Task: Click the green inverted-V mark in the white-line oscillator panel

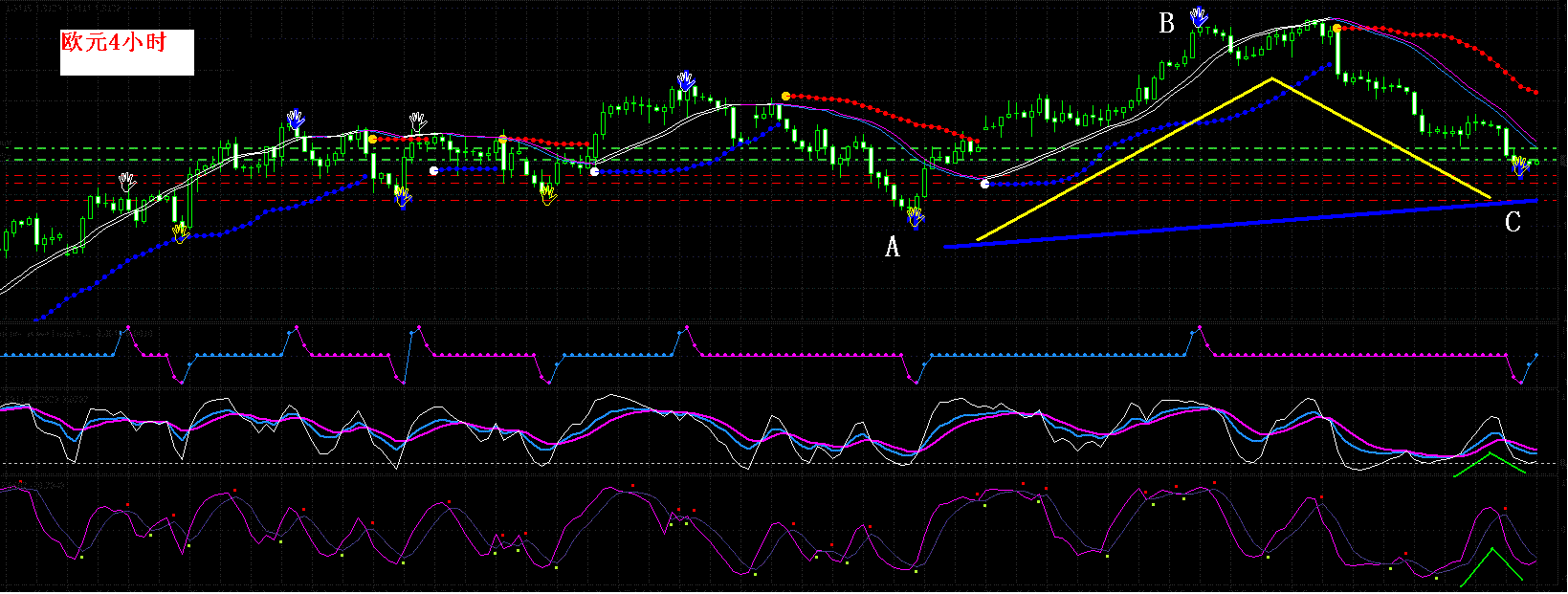Action: (x=1490, y=464)
